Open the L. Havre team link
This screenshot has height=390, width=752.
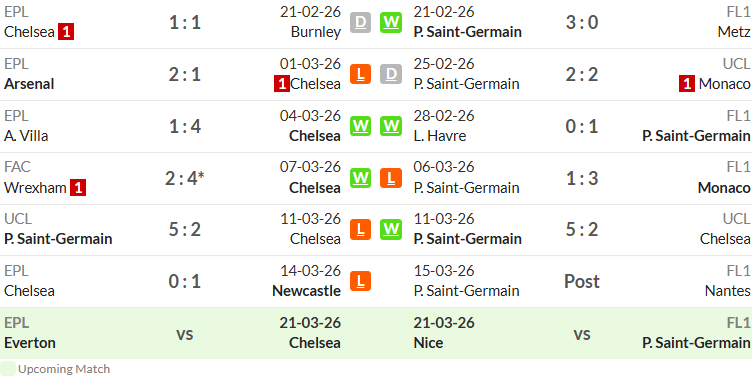coord(440,136)
